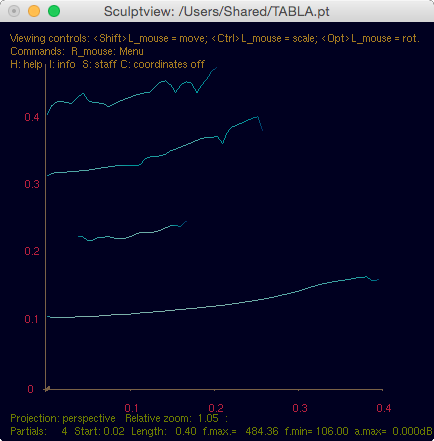Screen dimensions: 434x441
Task: Click the green zoom window button
Action: [54, 11]
